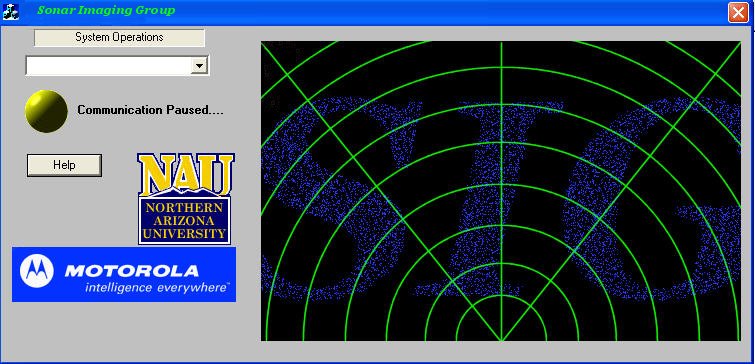The height and width of the screenshot is (364, 755).
Task: Click the System Operations header button
Action: point(119,38)
